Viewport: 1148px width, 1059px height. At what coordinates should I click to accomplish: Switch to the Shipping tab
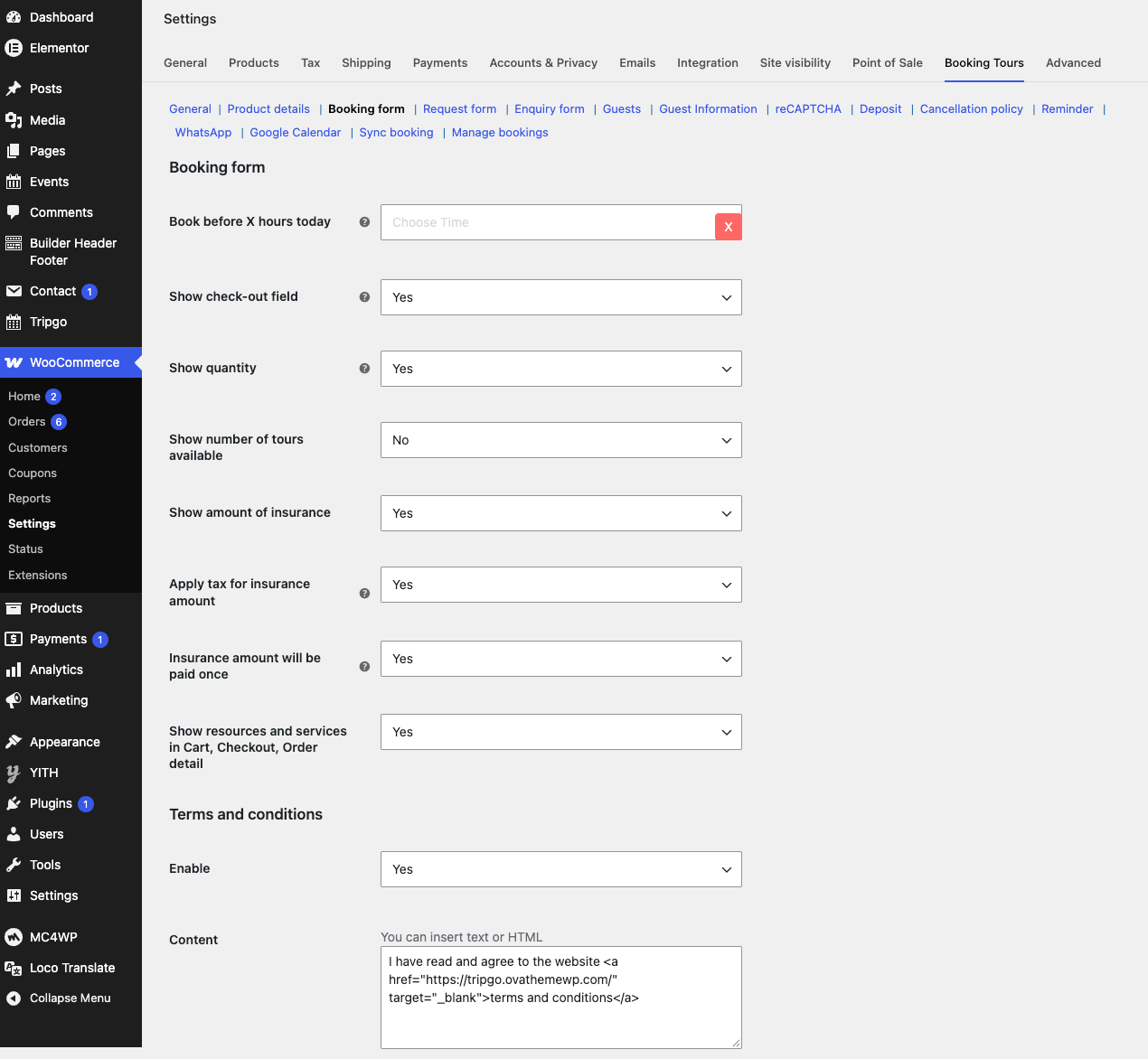pos(366,63)
